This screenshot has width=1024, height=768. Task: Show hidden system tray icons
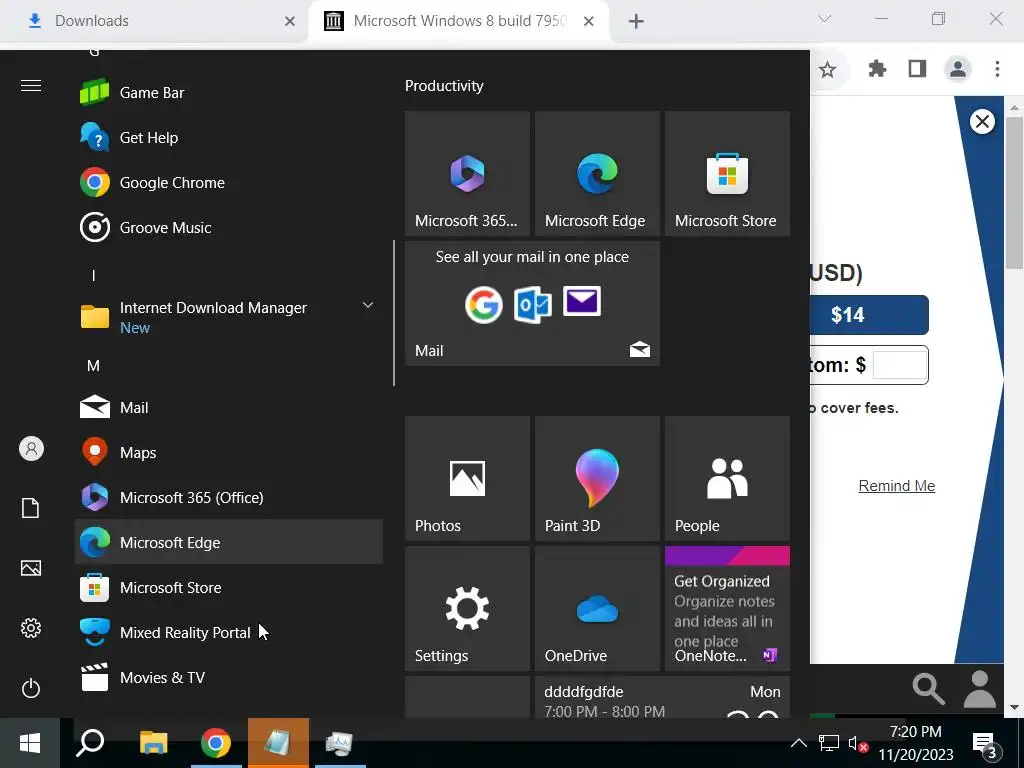pos(798,743)
